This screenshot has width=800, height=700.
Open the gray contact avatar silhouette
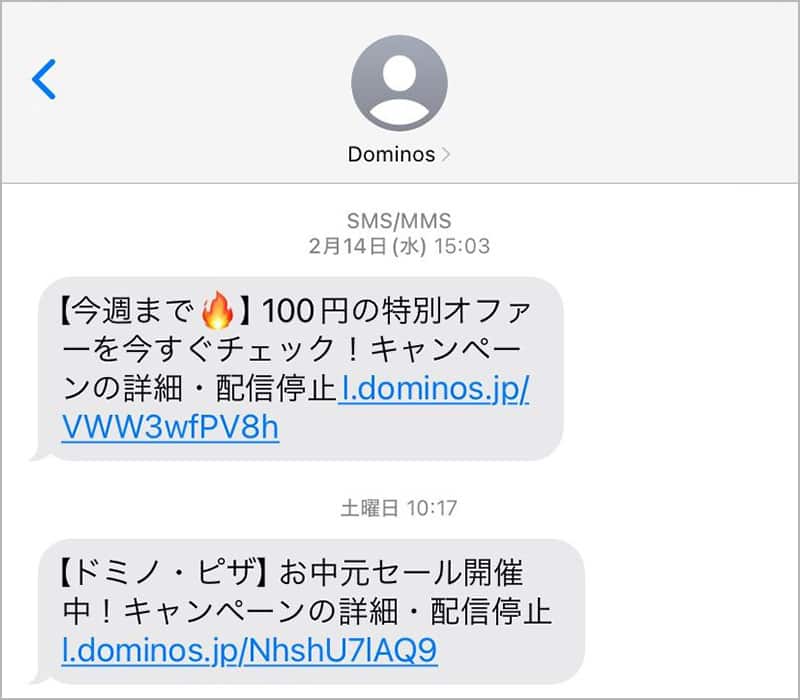[399, 83]
